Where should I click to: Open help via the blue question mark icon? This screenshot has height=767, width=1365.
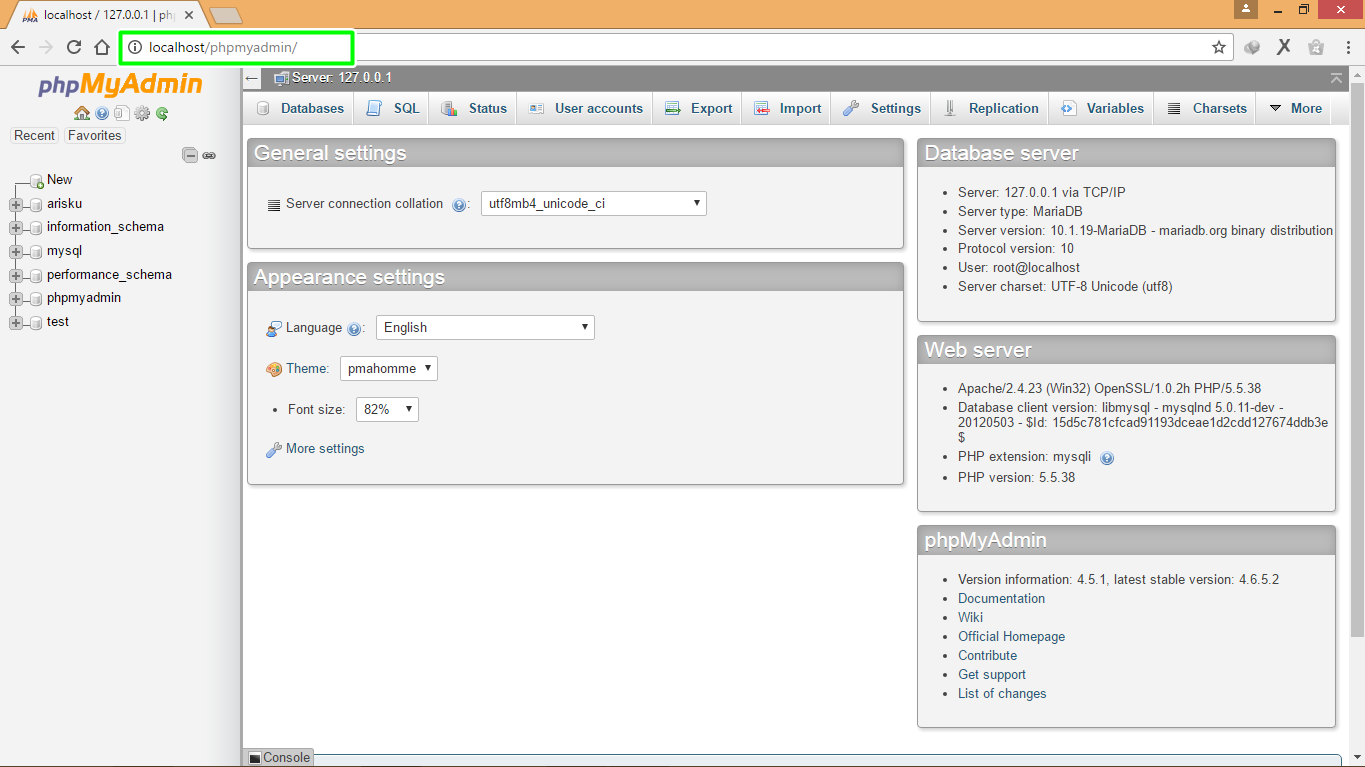[x=101, y=113]
